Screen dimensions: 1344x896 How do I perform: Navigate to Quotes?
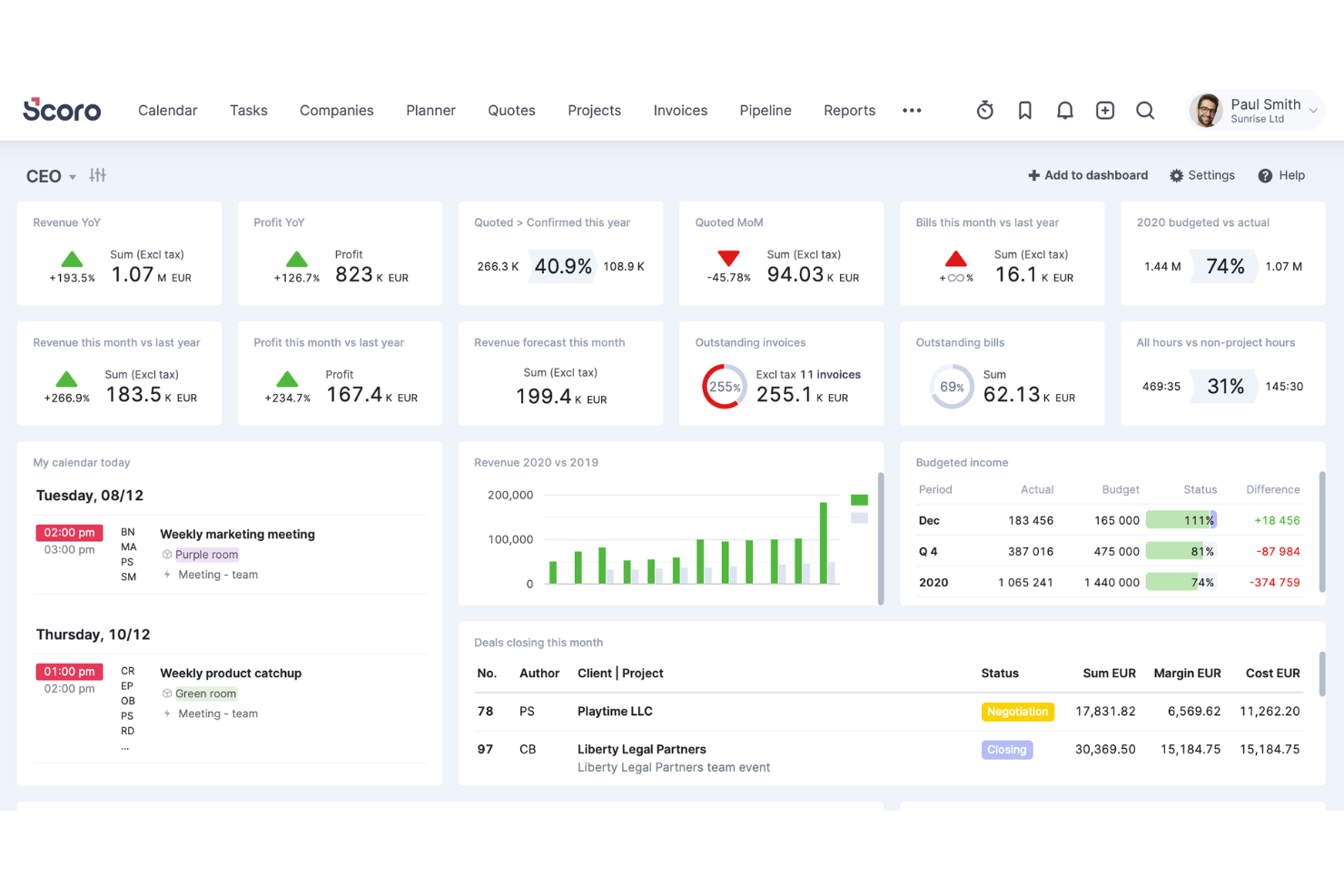[x=511, y=110]
